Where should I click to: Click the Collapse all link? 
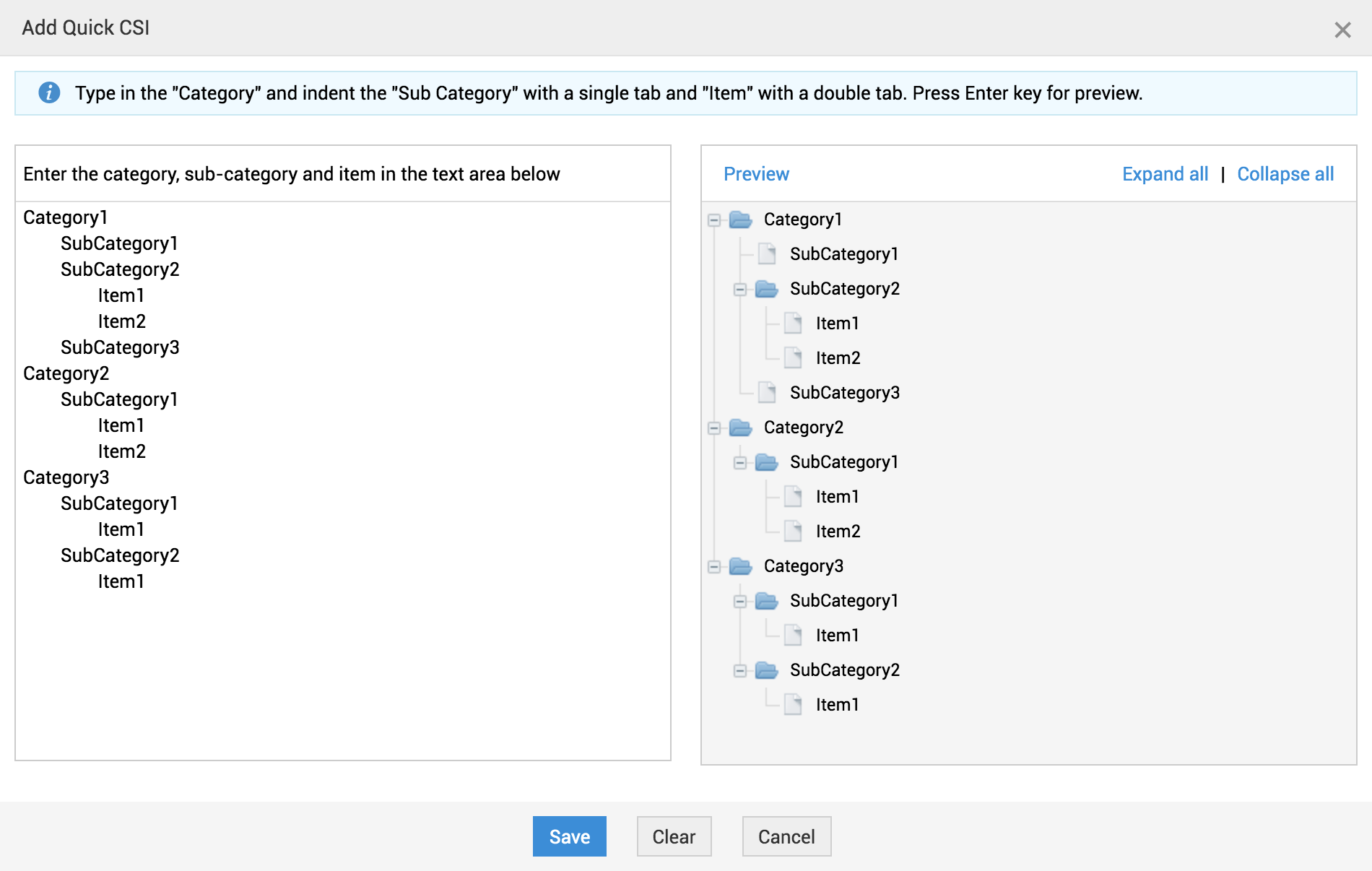click(1285, 174)
